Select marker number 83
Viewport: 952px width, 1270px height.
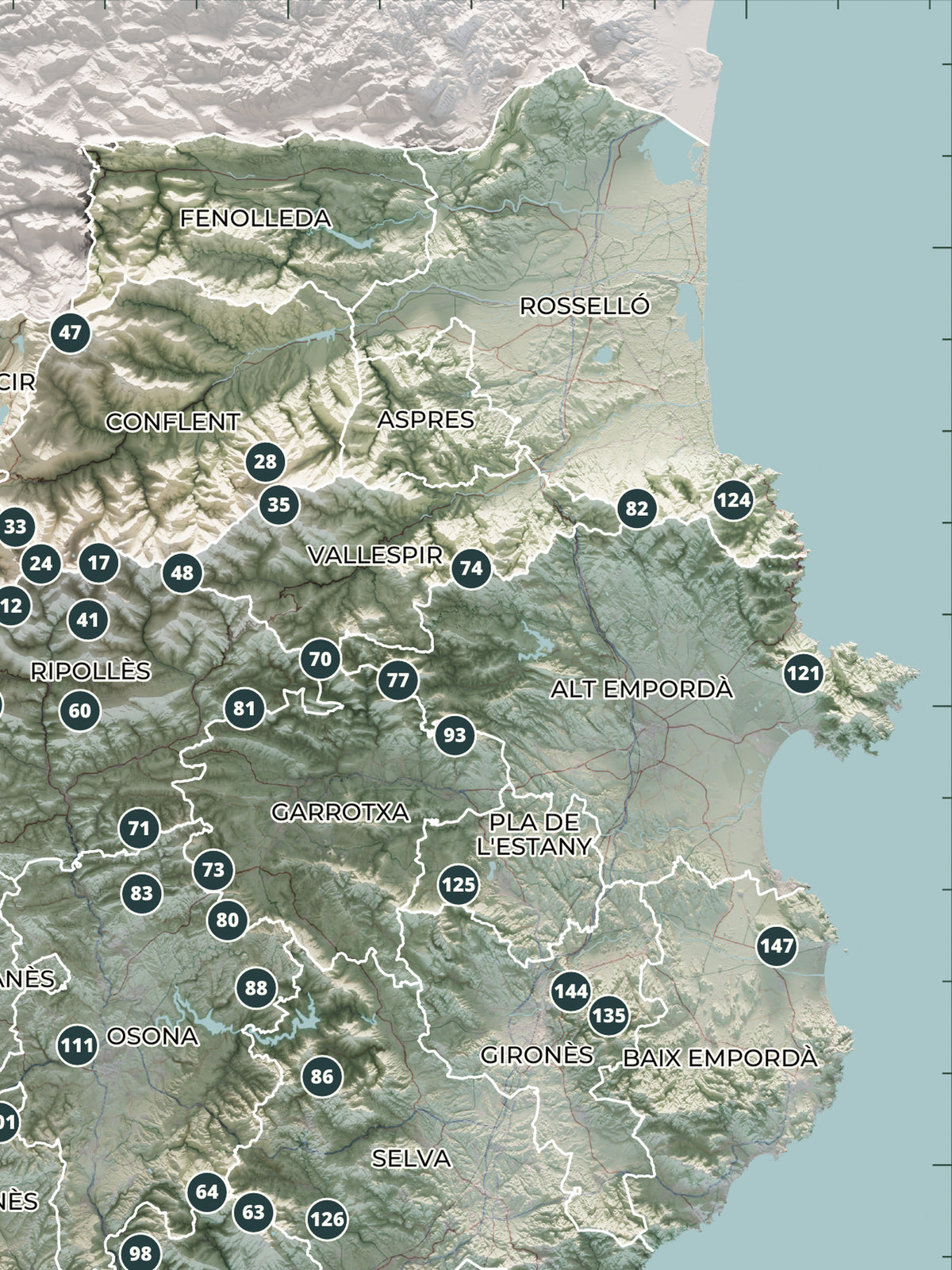142,894
